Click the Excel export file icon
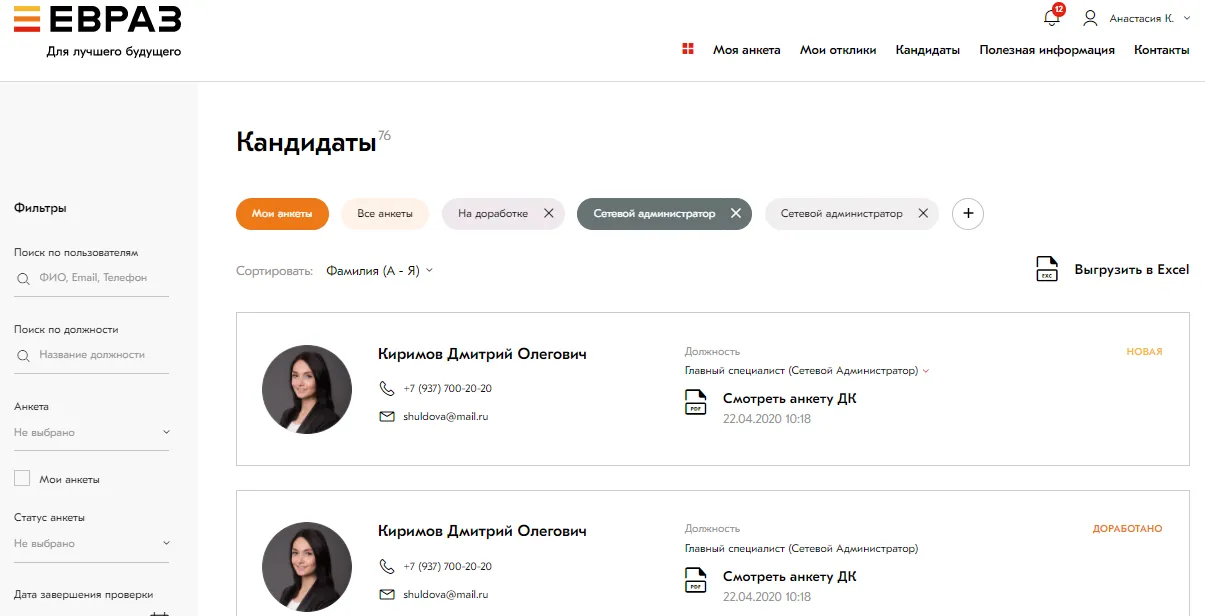The image size is (1205, 616). 1046,269
